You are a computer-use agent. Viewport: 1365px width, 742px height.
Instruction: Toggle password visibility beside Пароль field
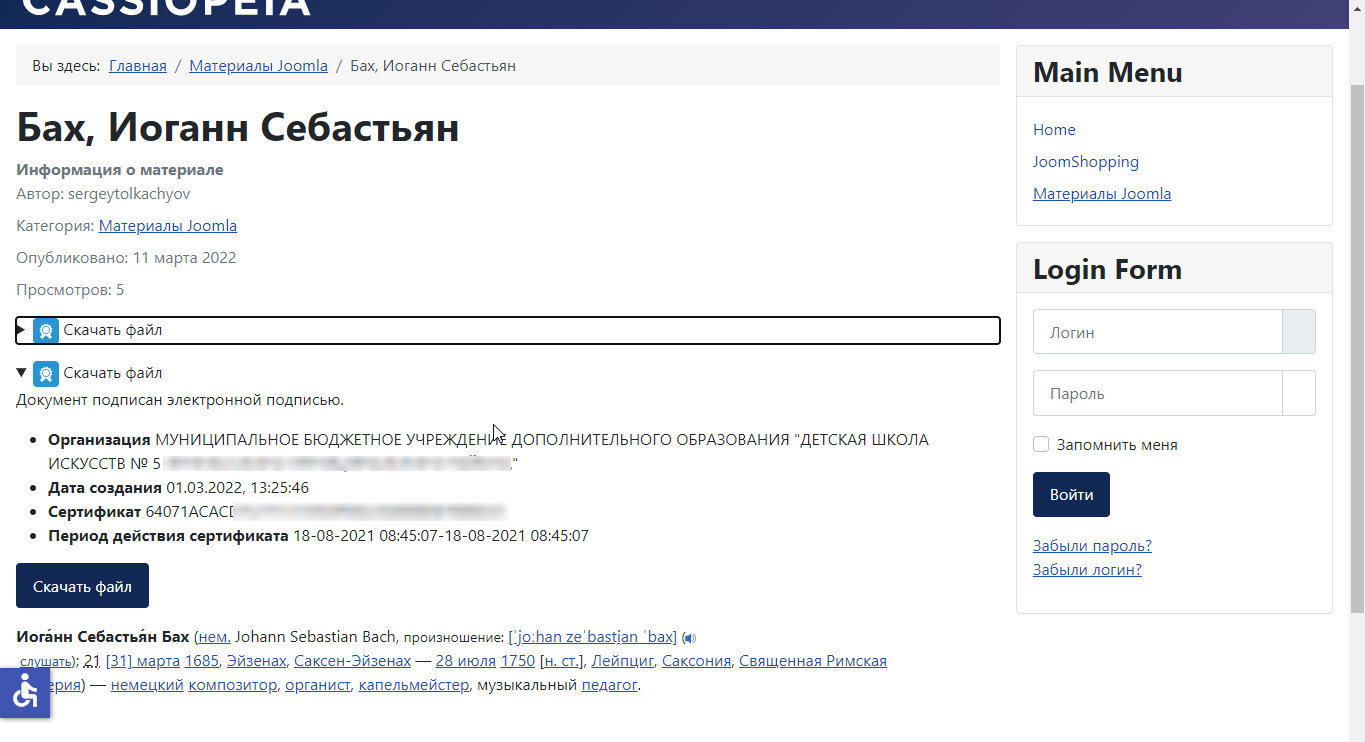pos(1298,393)
